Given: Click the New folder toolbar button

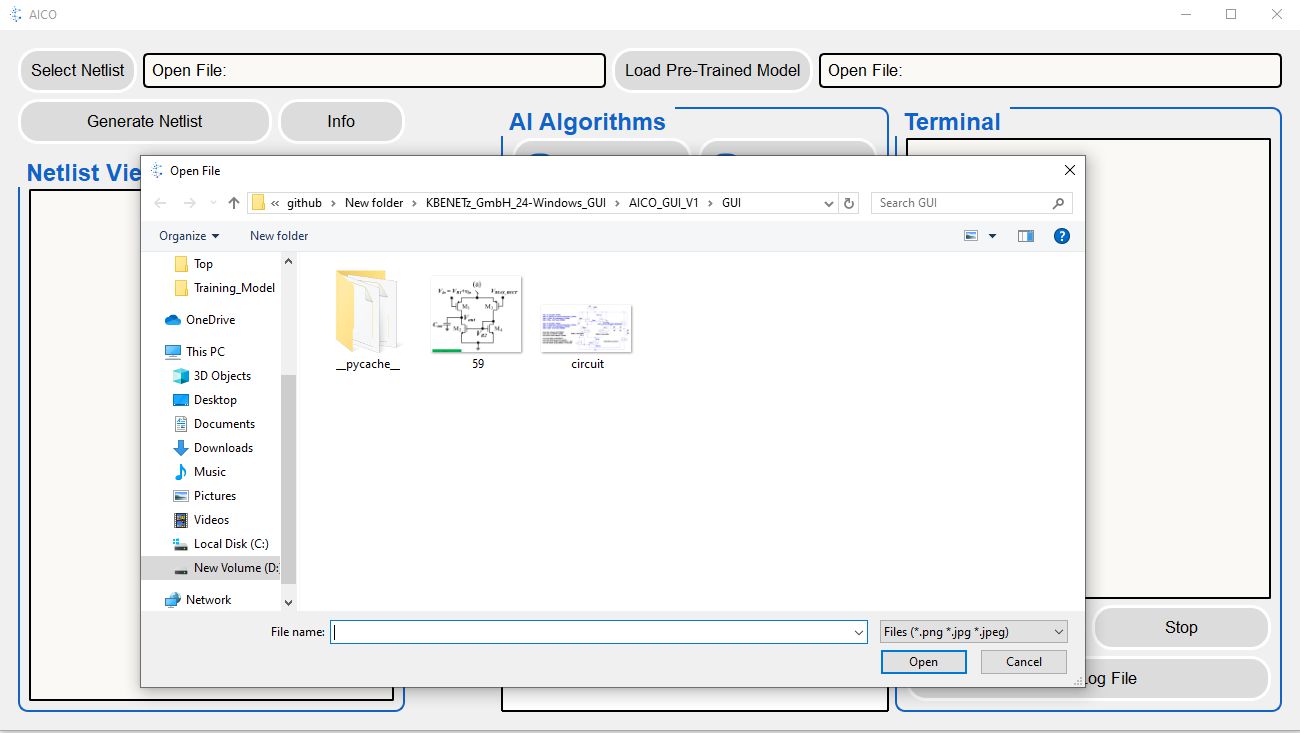Looking at the screenshot, I should (x=279, y=236).
